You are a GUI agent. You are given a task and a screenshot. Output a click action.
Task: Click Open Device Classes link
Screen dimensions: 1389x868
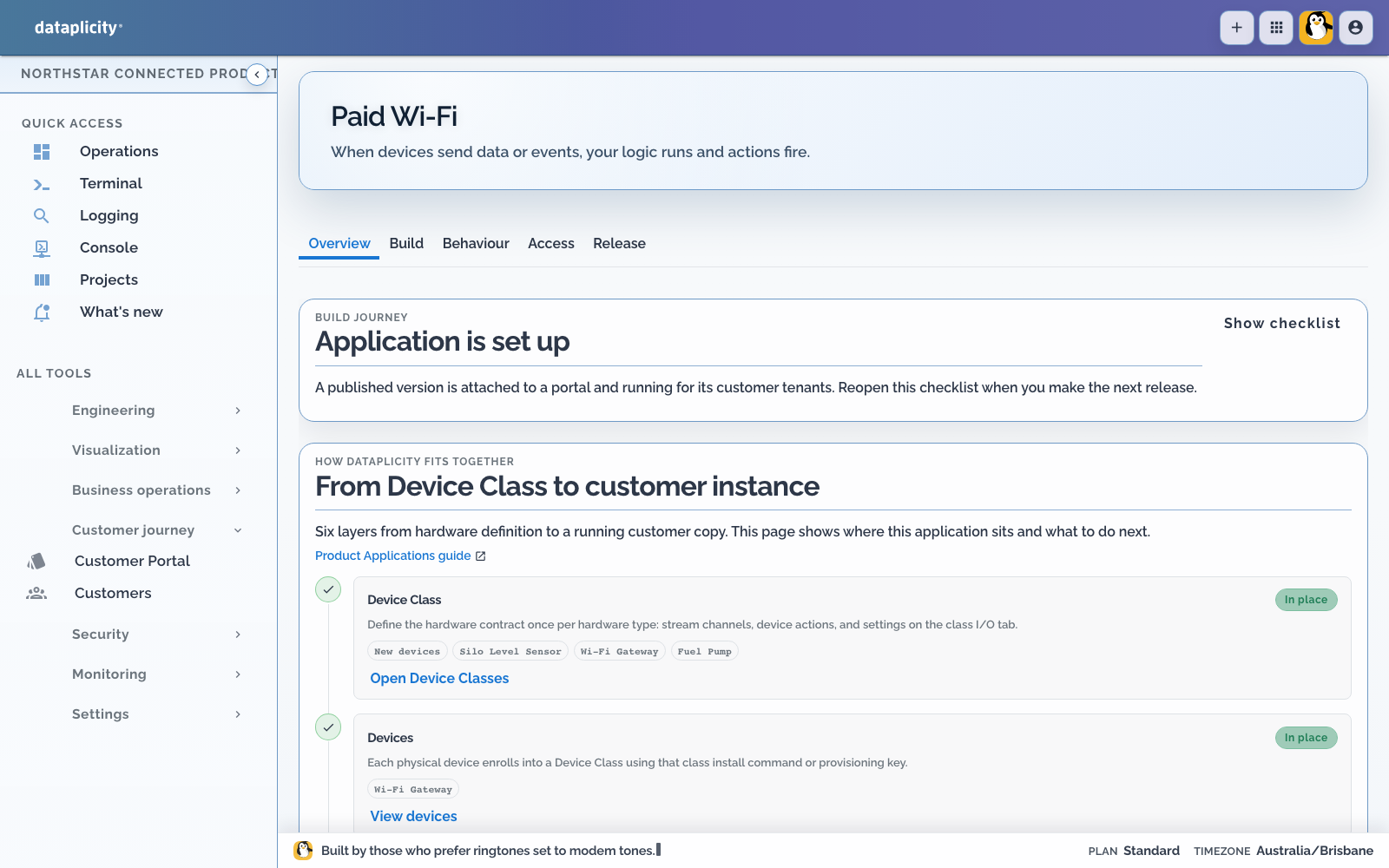(439, 679)
